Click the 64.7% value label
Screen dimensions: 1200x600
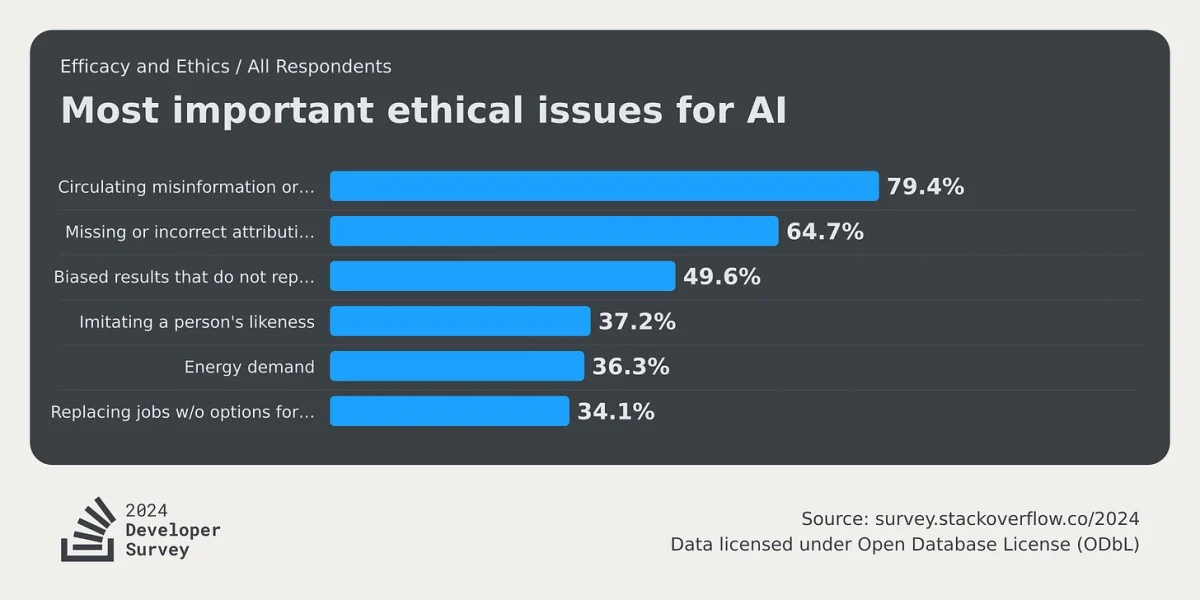click(825, 231)
